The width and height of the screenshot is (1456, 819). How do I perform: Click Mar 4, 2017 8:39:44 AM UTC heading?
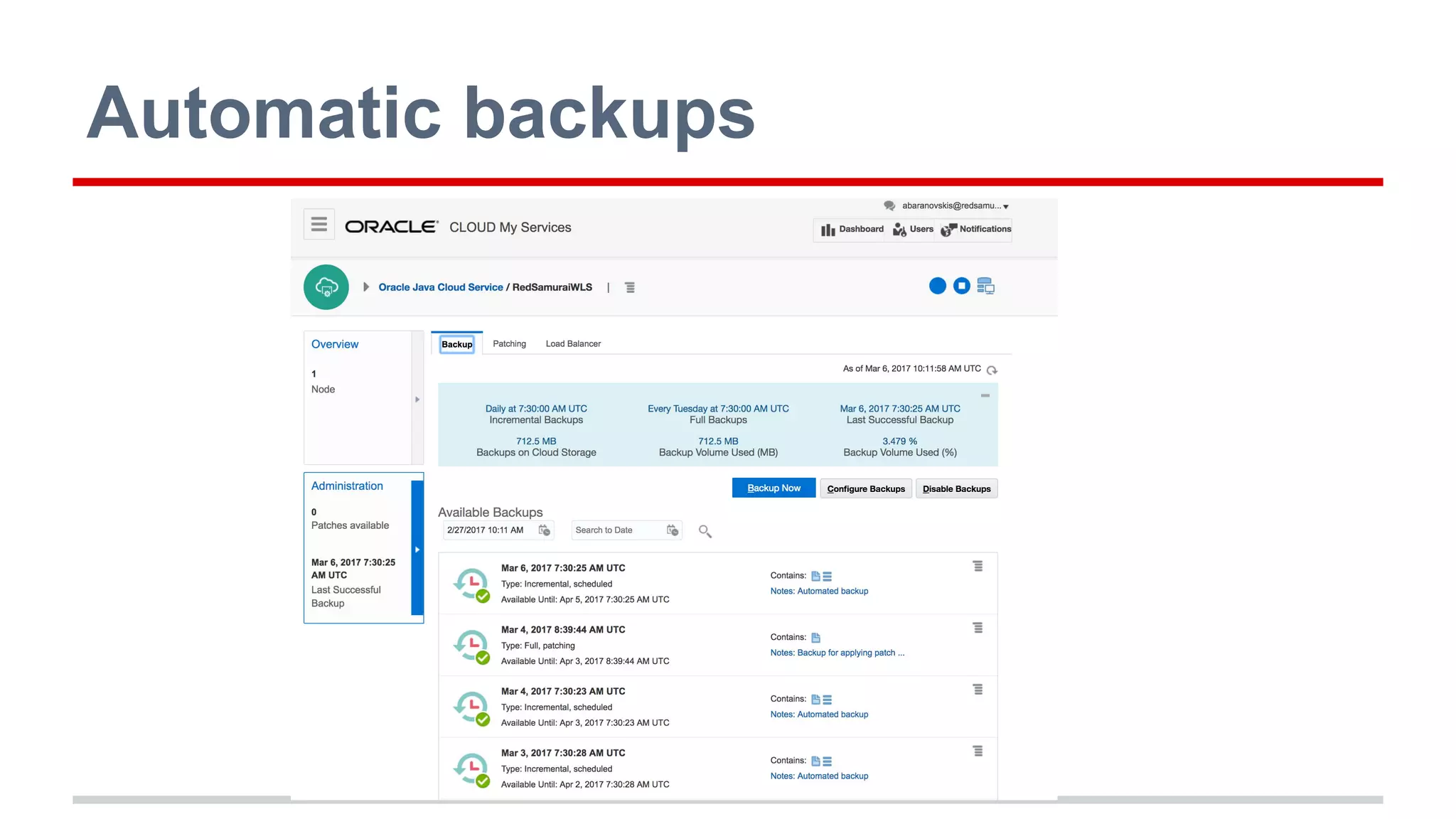point(563,630)
